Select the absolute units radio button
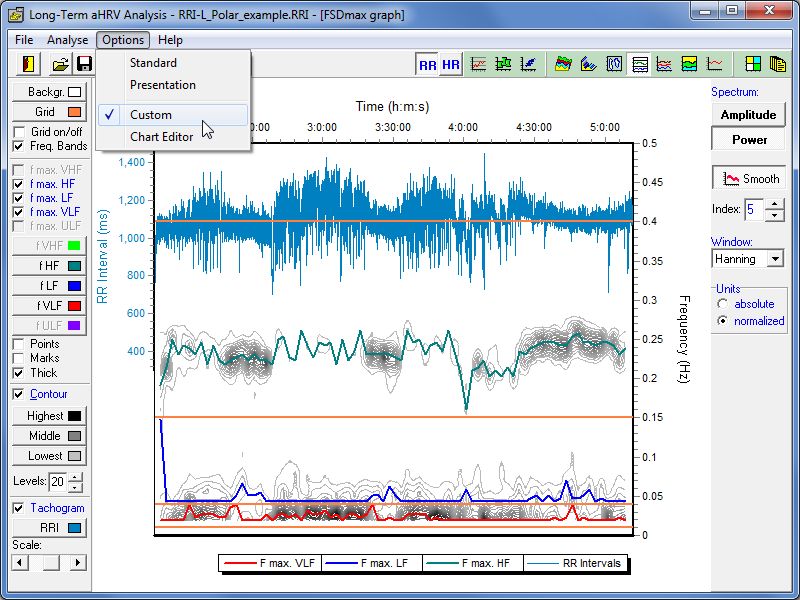The image size is (800, 600). (723, 304)
